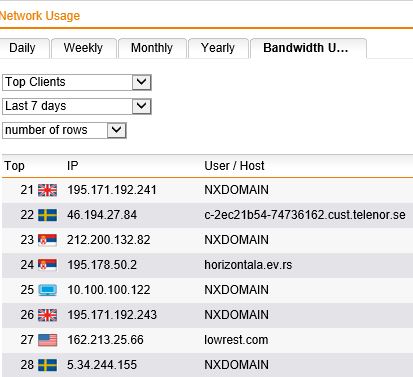The width and height of the screenshot is (413, 377).
Task: Click NXDOMAIN in row 23
Action: click(x=236, y=240)
